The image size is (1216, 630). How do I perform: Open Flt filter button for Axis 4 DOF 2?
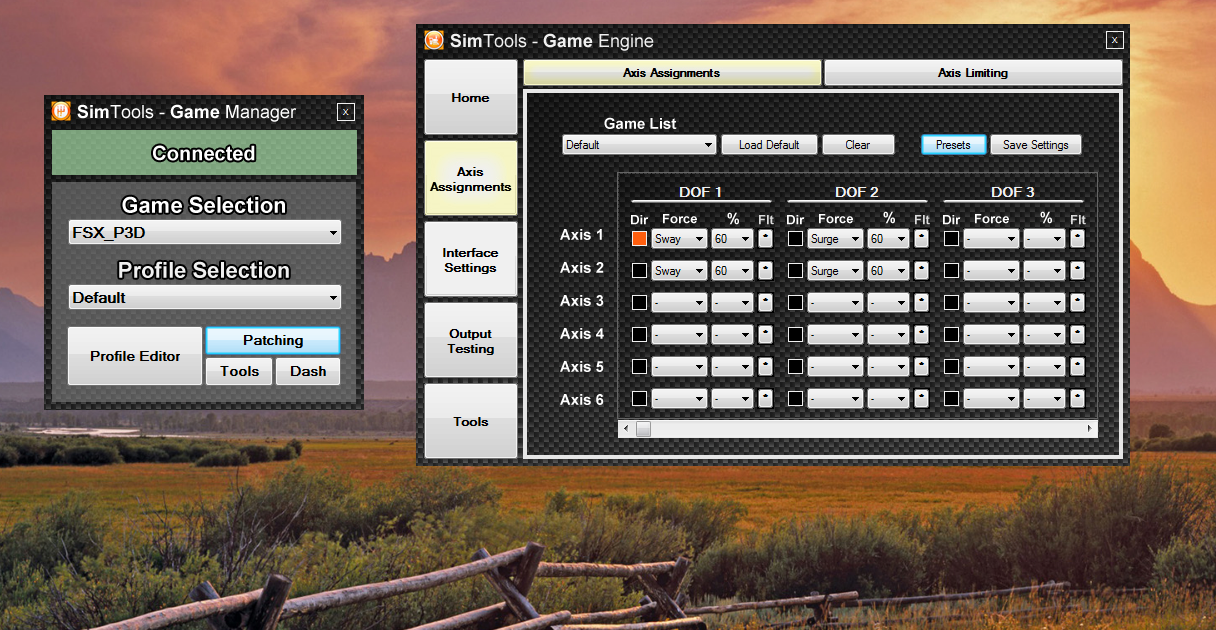tap(921, 334)
